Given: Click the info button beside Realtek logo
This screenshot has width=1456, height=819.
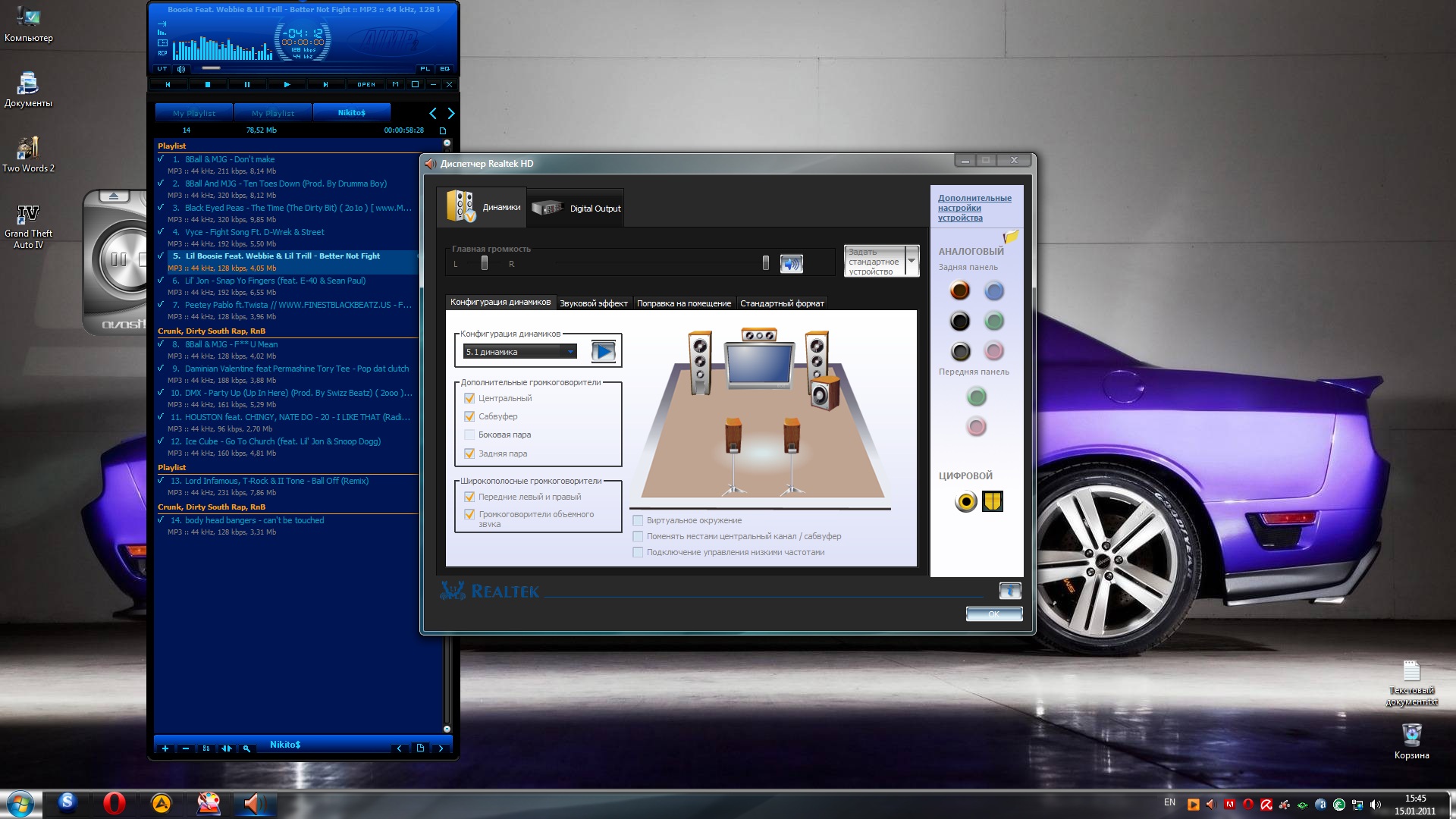Looking at the screenshot, I should [1009, 590].
